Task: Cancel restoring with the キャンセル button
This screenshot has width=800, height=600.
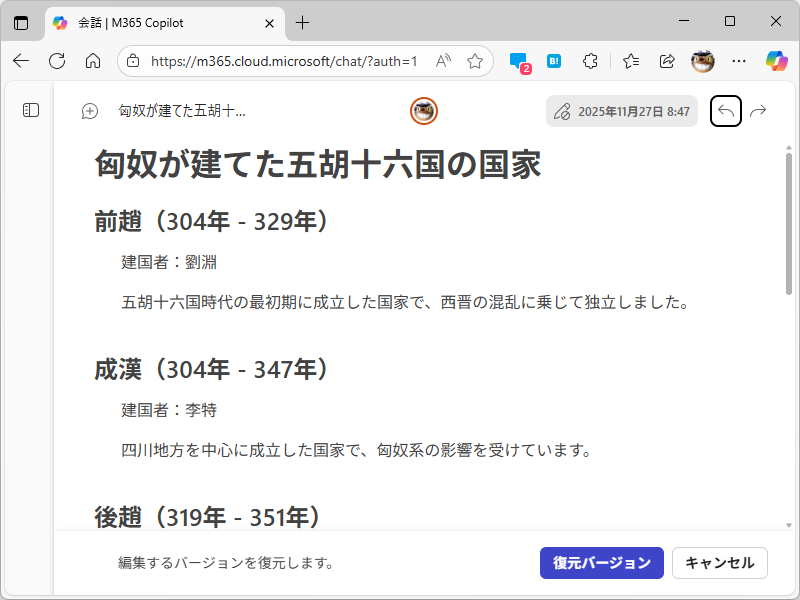Action: 720,563
